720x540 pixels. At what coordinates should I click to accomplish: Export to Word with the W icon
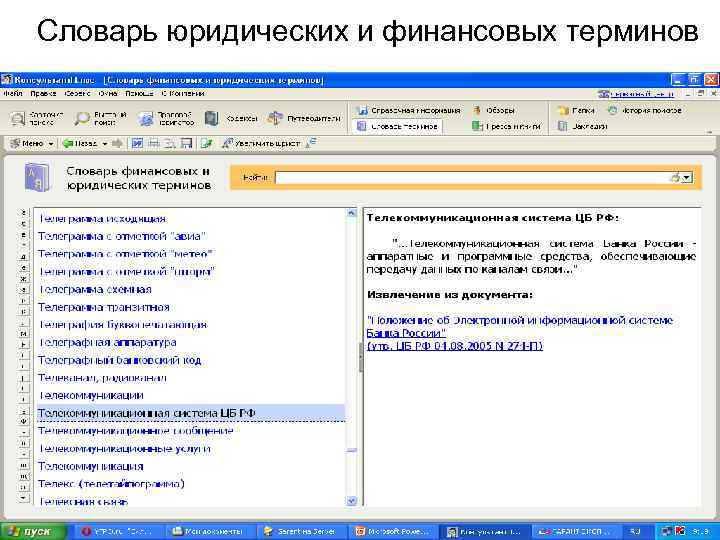click(137, 144)
